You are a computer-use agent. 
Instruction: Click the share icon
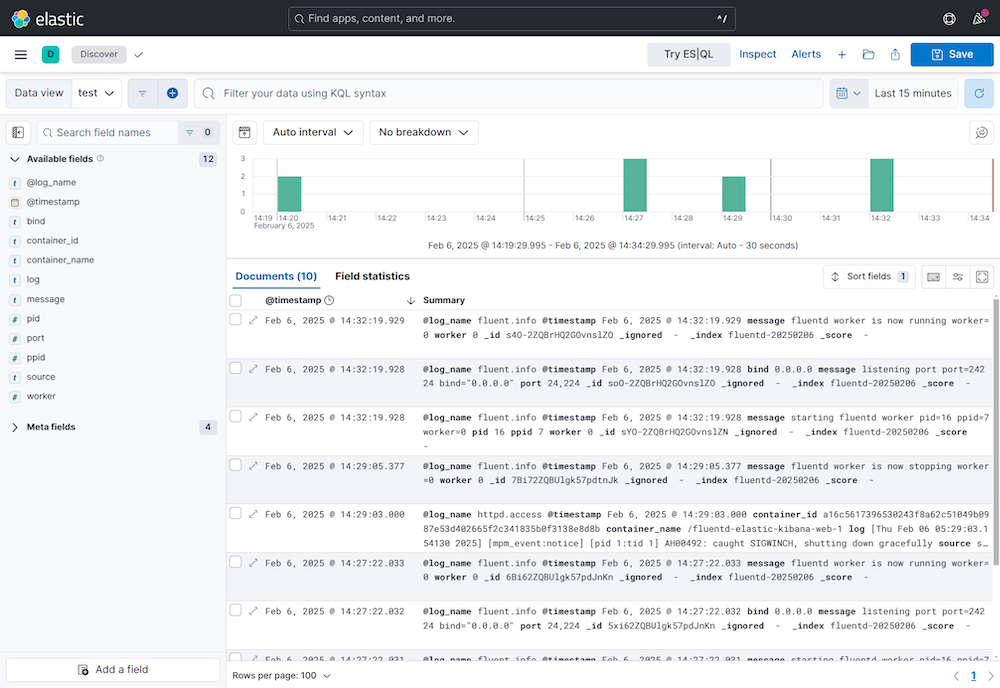895,54
